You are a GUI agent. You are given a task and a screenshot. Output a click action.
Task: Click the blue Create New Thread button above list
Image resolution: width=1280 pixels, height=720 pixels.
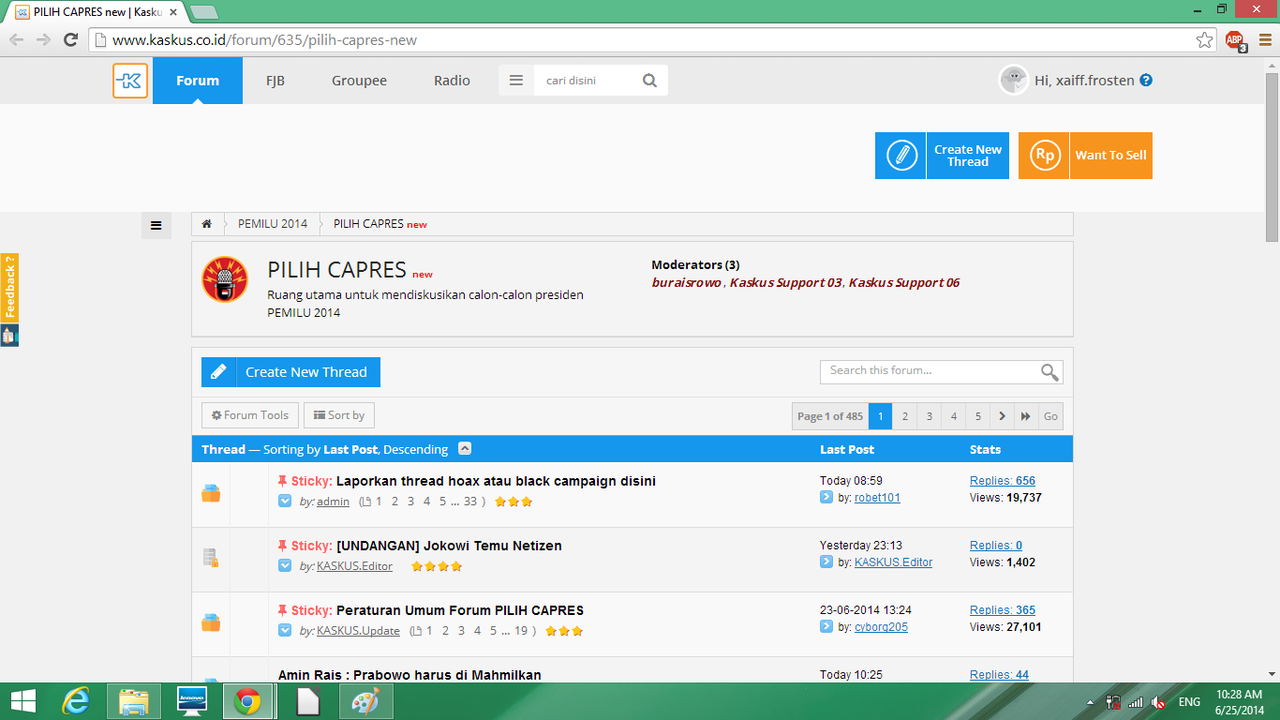[291, 372]
